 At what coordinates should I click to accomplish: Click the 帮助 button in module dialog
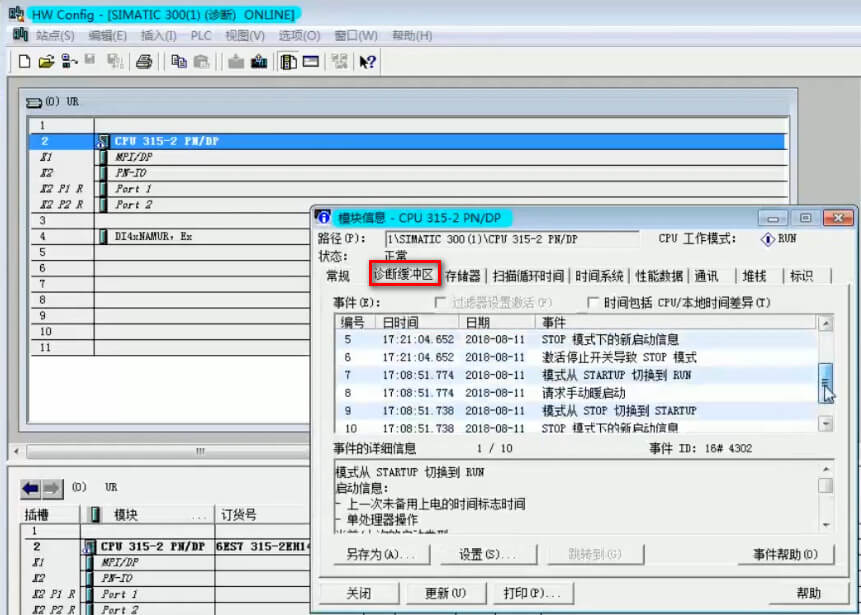808,593
